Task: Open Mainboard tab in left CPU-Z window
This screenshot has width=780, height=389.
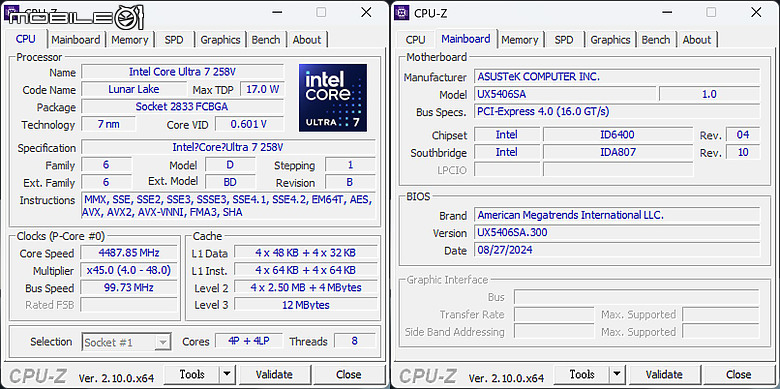Action: click(x=76, y=40)
